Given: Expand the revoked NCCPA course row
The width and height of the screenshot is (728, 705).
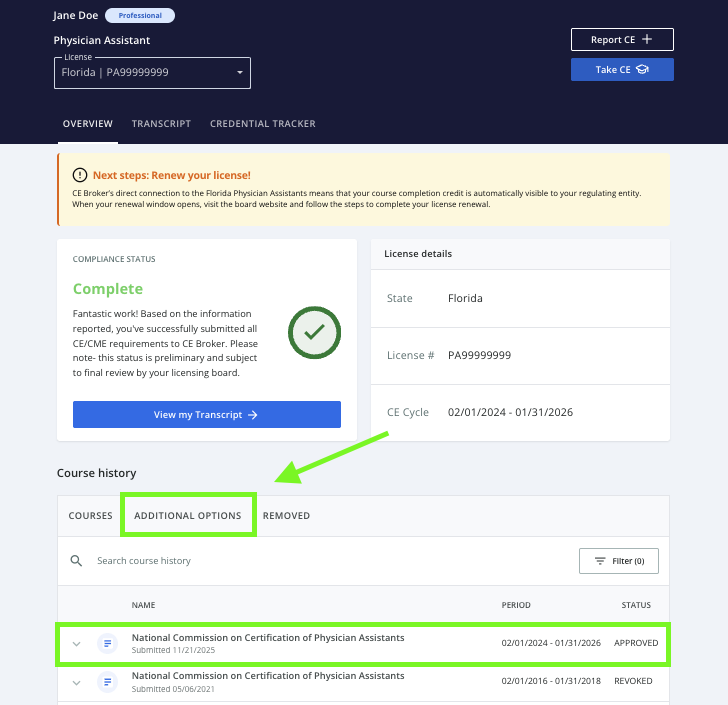Looking at the screenshot, I should [x=76, y=682].
